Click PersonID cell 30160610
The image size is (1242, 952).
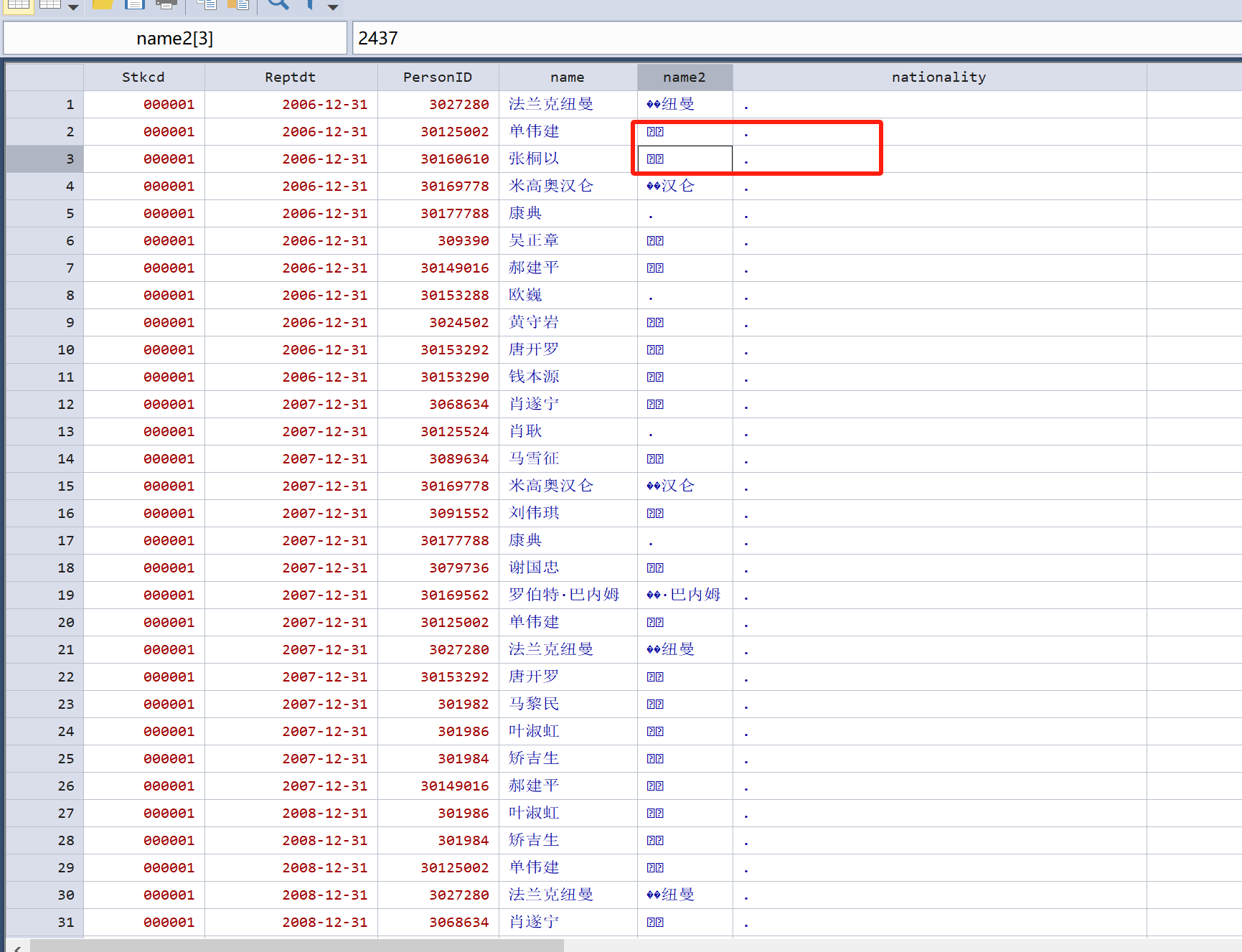click(x=438, y=159)
